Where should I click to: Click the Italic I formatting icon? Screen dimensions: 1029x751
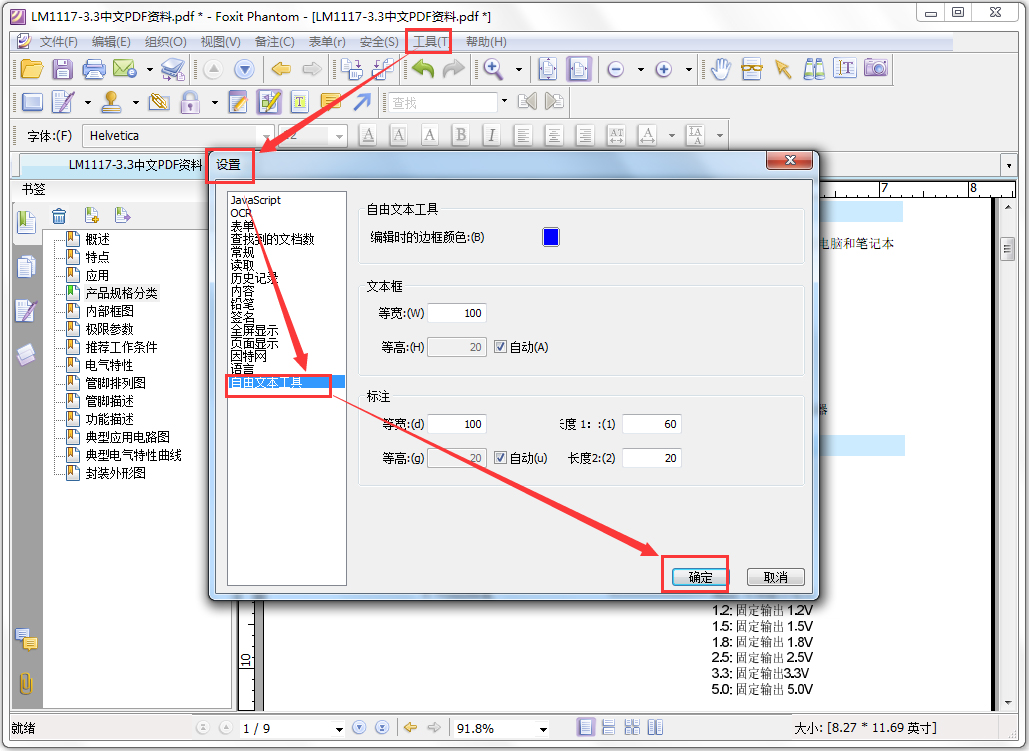point(492,135)
